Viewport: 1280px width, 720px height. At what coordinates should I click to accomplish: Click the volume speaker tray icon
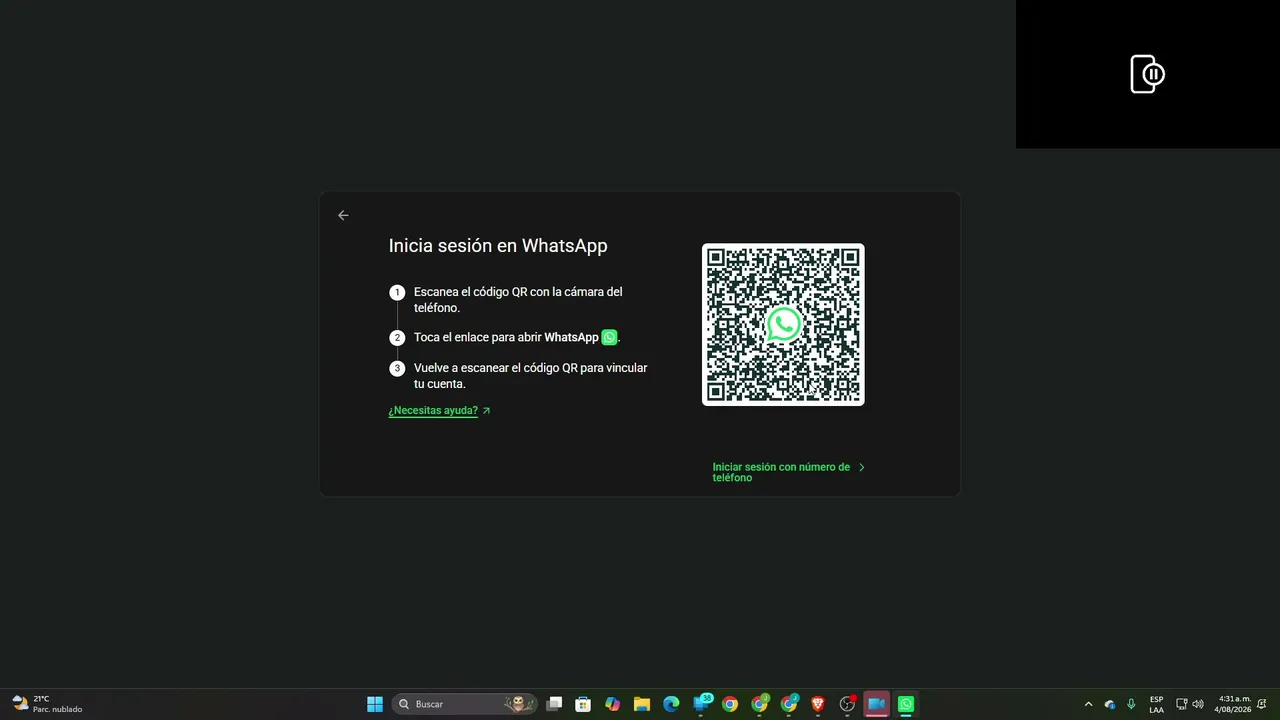pyautogui.click(x=1198, y=704)
